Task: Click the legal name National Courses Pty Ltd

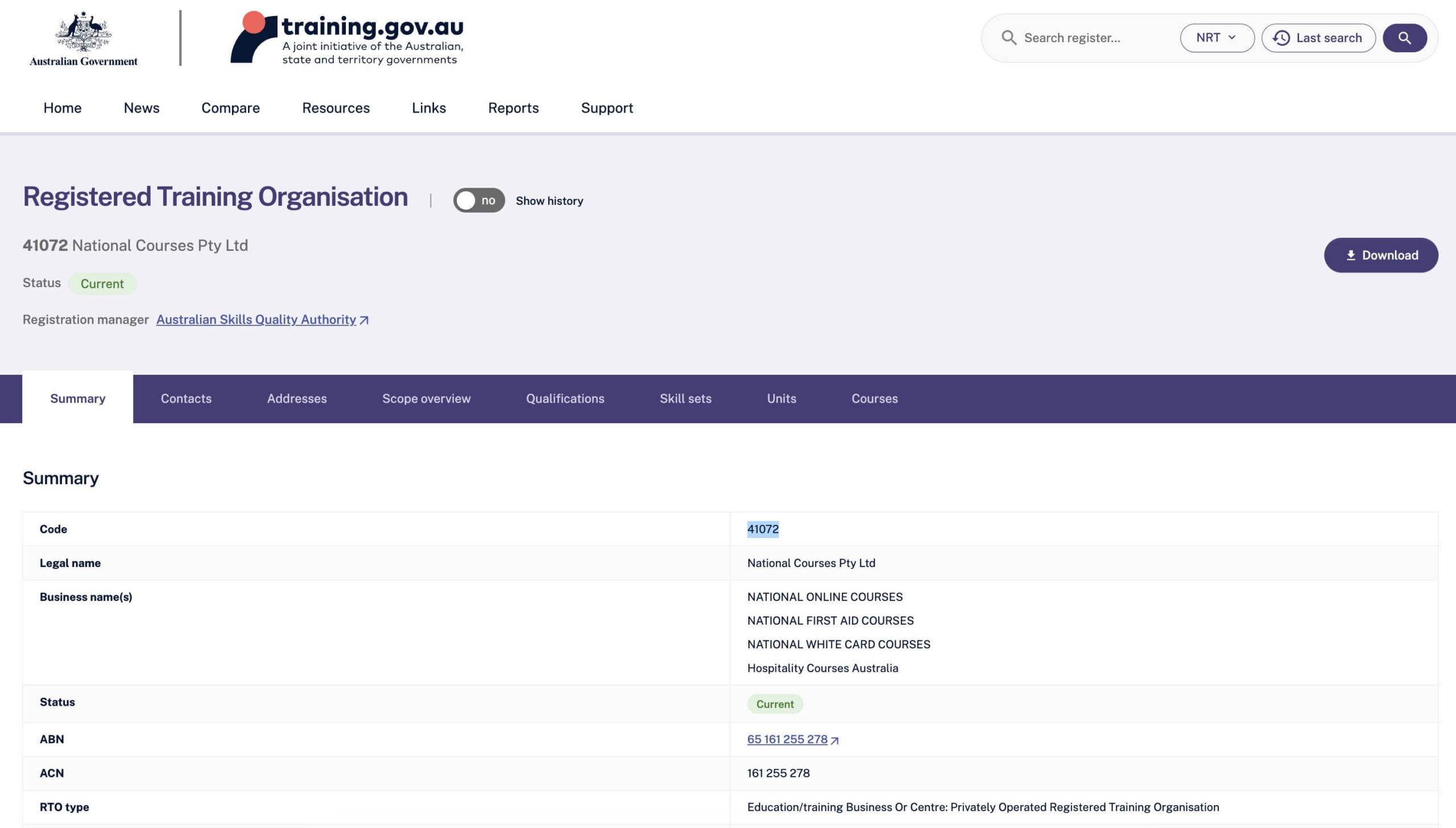Action: coord(811,563)
